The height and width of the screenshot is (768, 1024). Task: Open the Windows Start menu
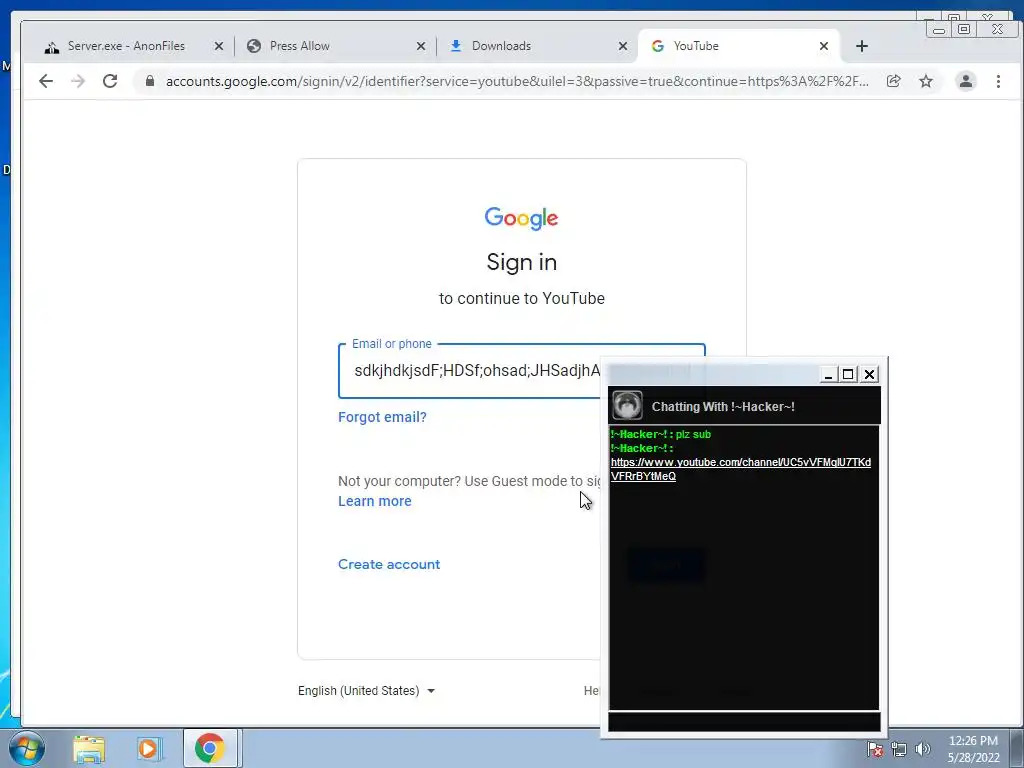27,748
